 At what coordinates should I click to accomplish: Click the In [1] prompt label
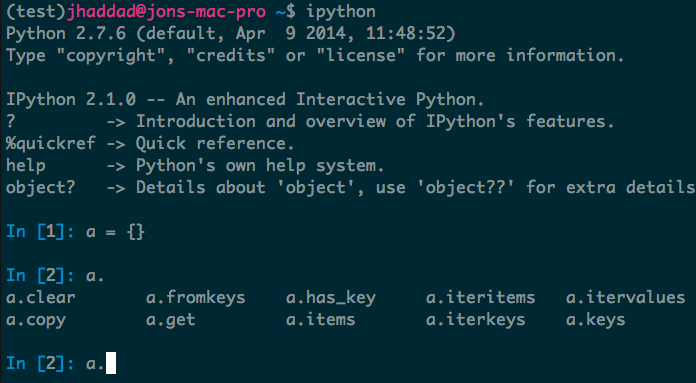tap(40, 232)
